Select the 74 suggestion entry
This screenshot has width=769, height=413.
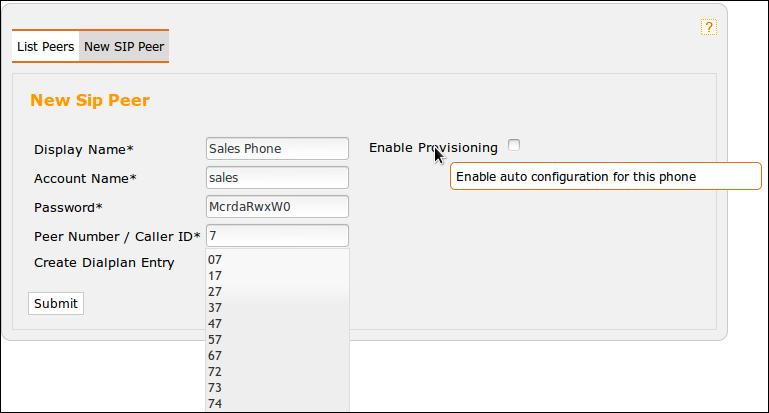(x=216, y=404)
